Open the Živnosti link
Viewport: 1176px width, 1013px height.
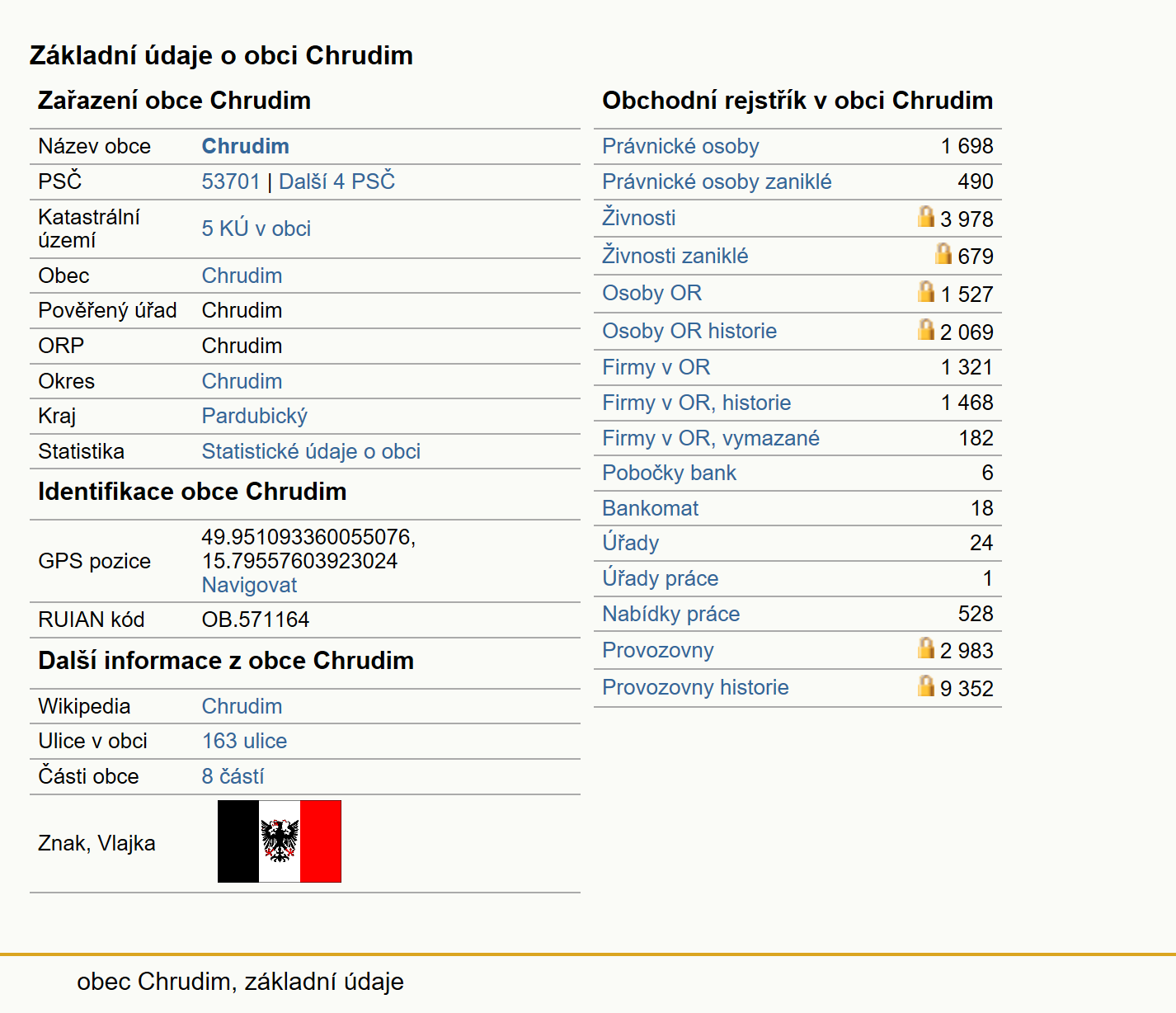coord(638,218)
